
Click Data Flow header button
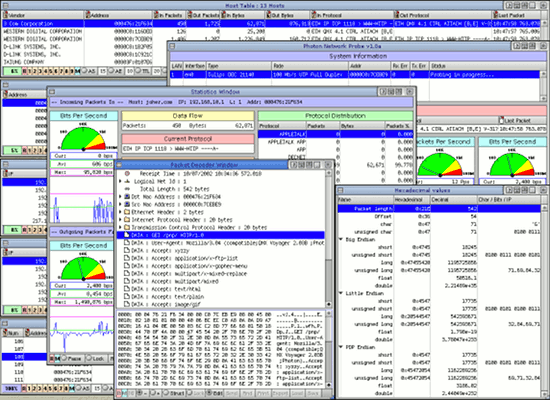point(188,116)
